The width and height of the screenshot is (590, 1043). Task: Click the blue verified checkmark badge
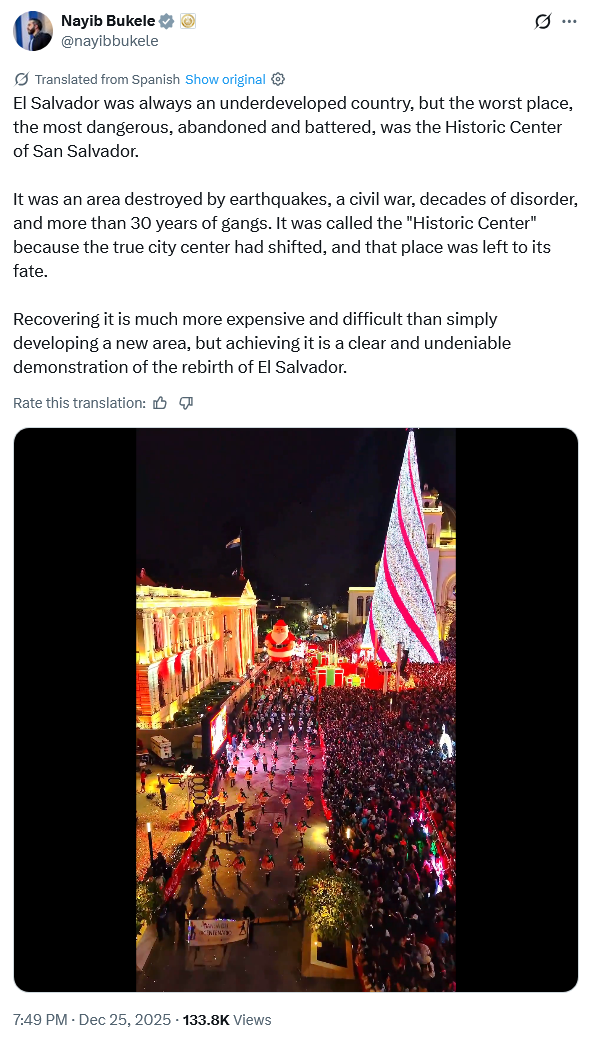tap(166, 21)
